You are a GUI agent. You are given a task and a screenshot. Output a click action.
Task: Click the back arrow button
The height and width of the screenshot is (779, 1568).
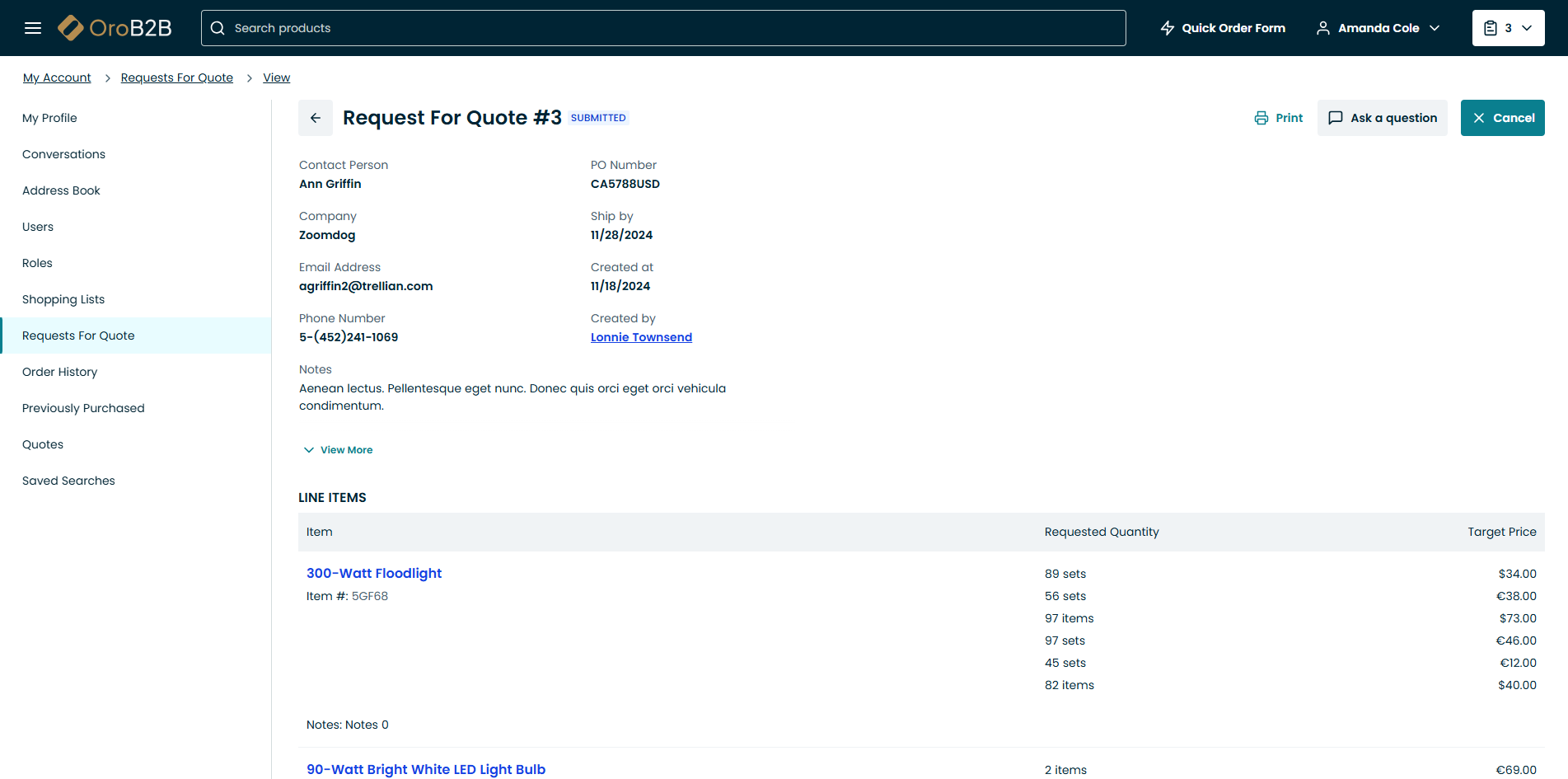point(316,118)
